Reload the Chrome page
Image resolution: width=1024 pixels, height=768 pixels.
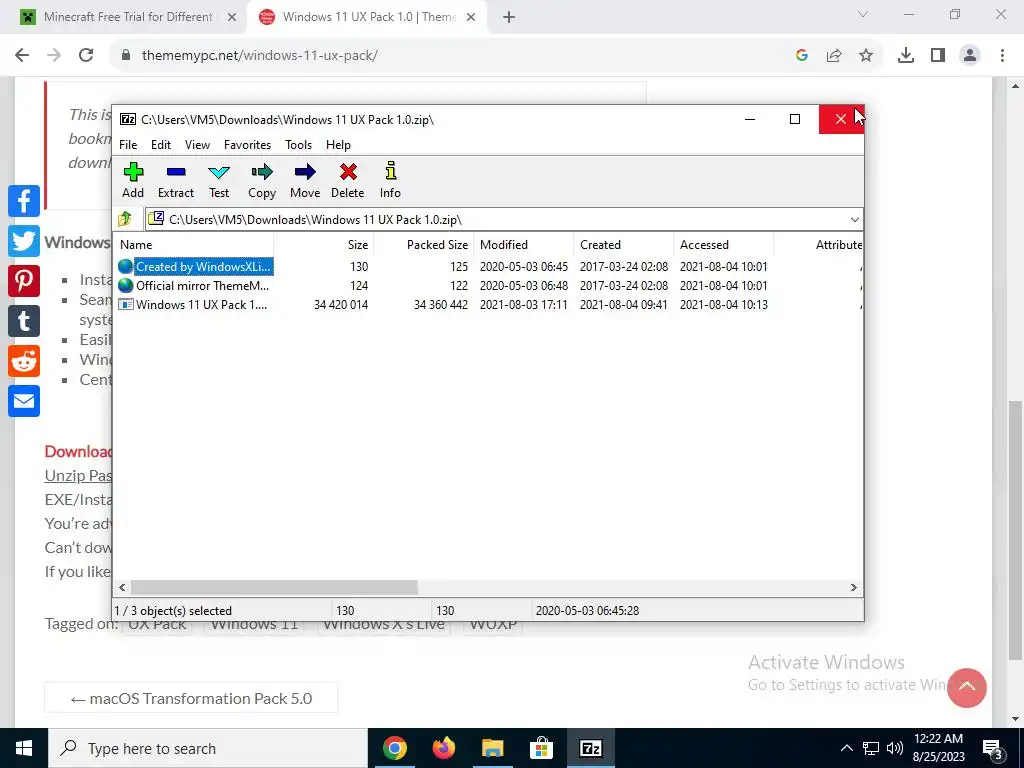click(x=86, y=56)
